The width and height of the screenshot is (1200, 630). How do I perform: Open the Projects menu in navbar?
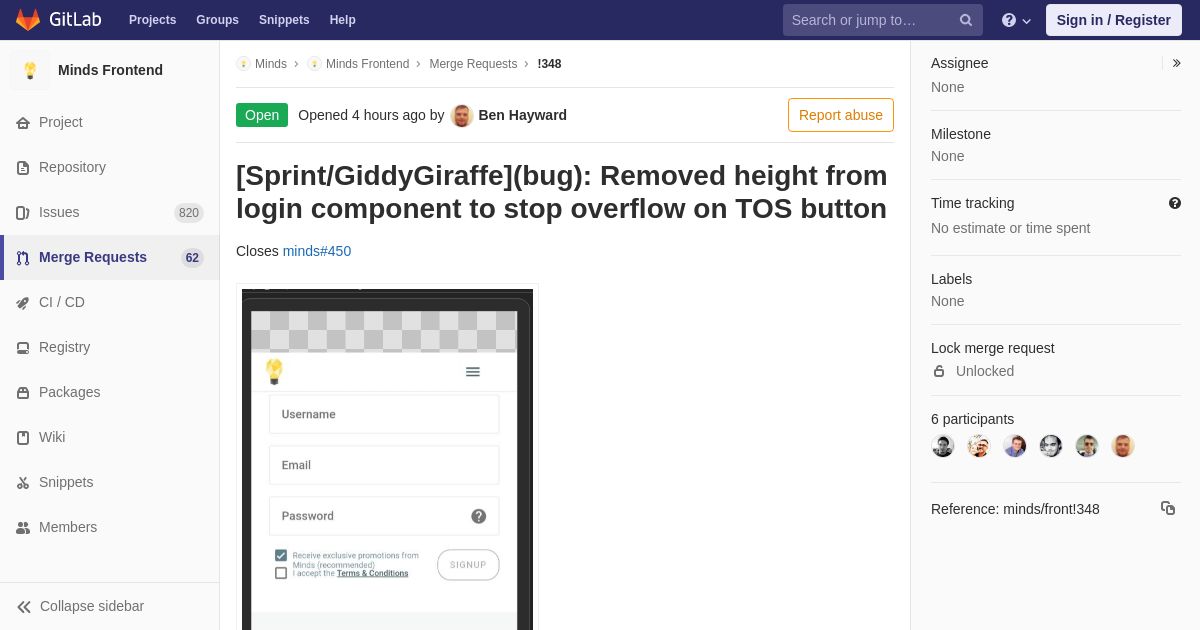point(152,20)
